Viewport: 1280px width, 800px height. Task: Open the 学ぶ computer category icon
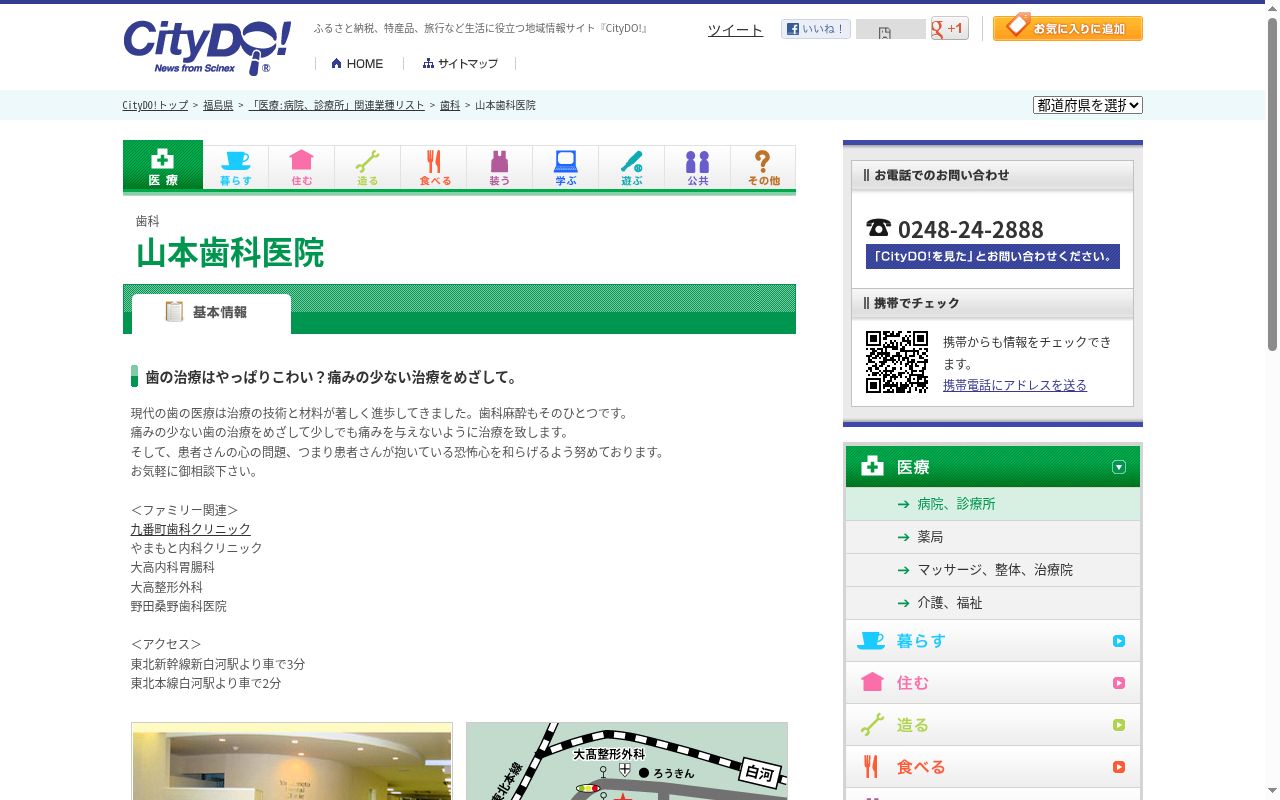pyautogui.click(x=566, y=167)
